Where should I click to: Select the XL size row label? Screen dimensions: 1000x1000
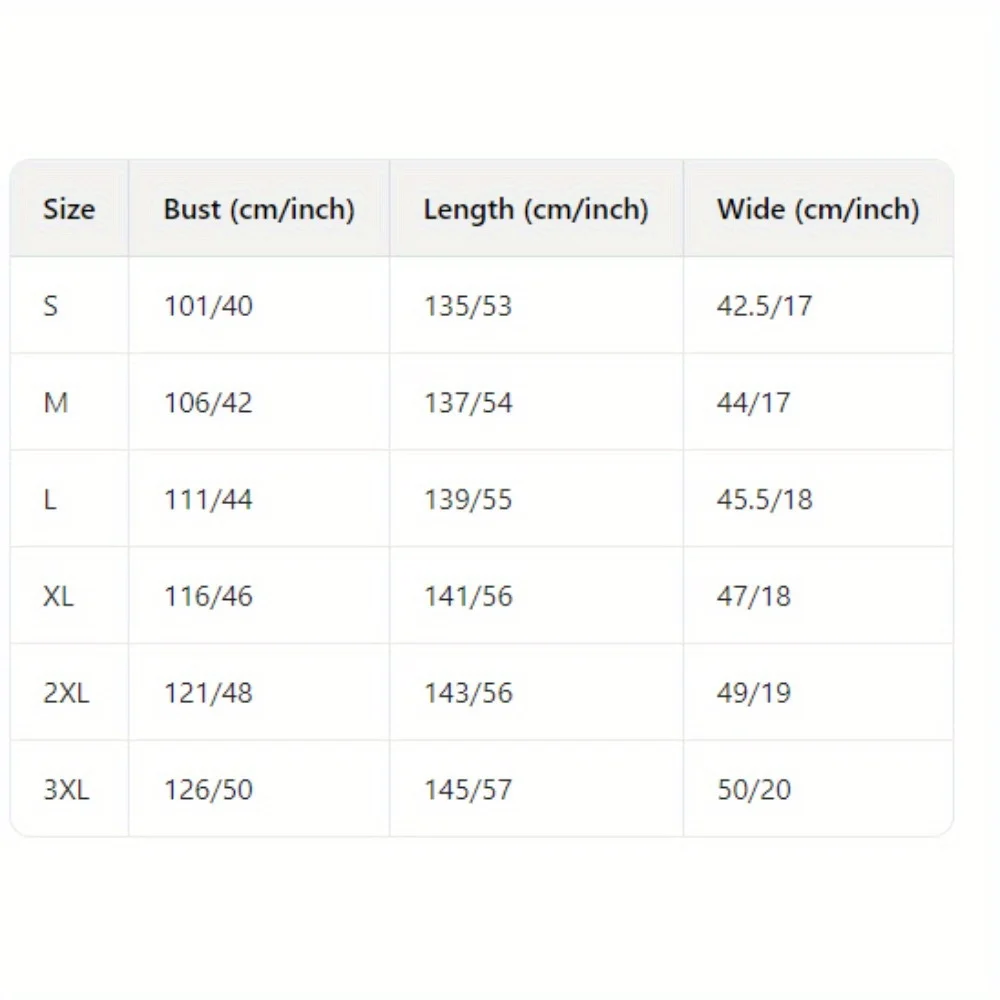point(58,596)
